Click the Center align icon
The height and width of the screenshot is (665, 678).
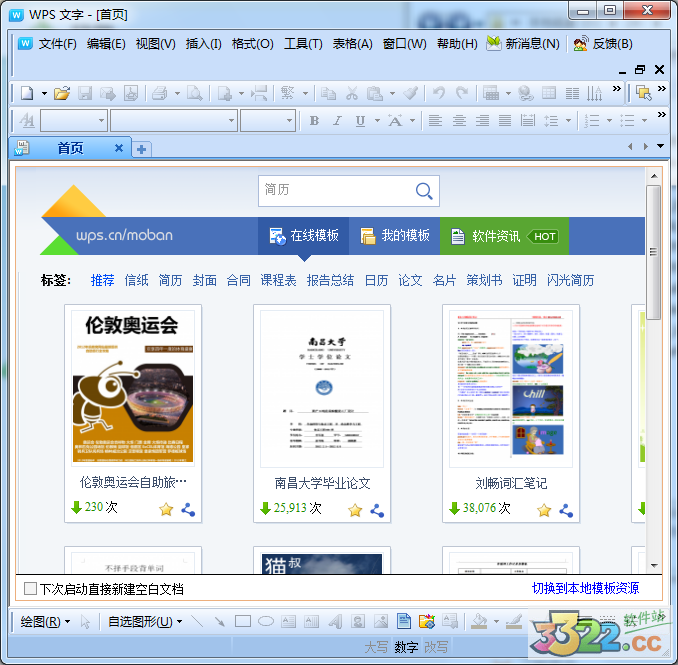(x=459, y=121)
